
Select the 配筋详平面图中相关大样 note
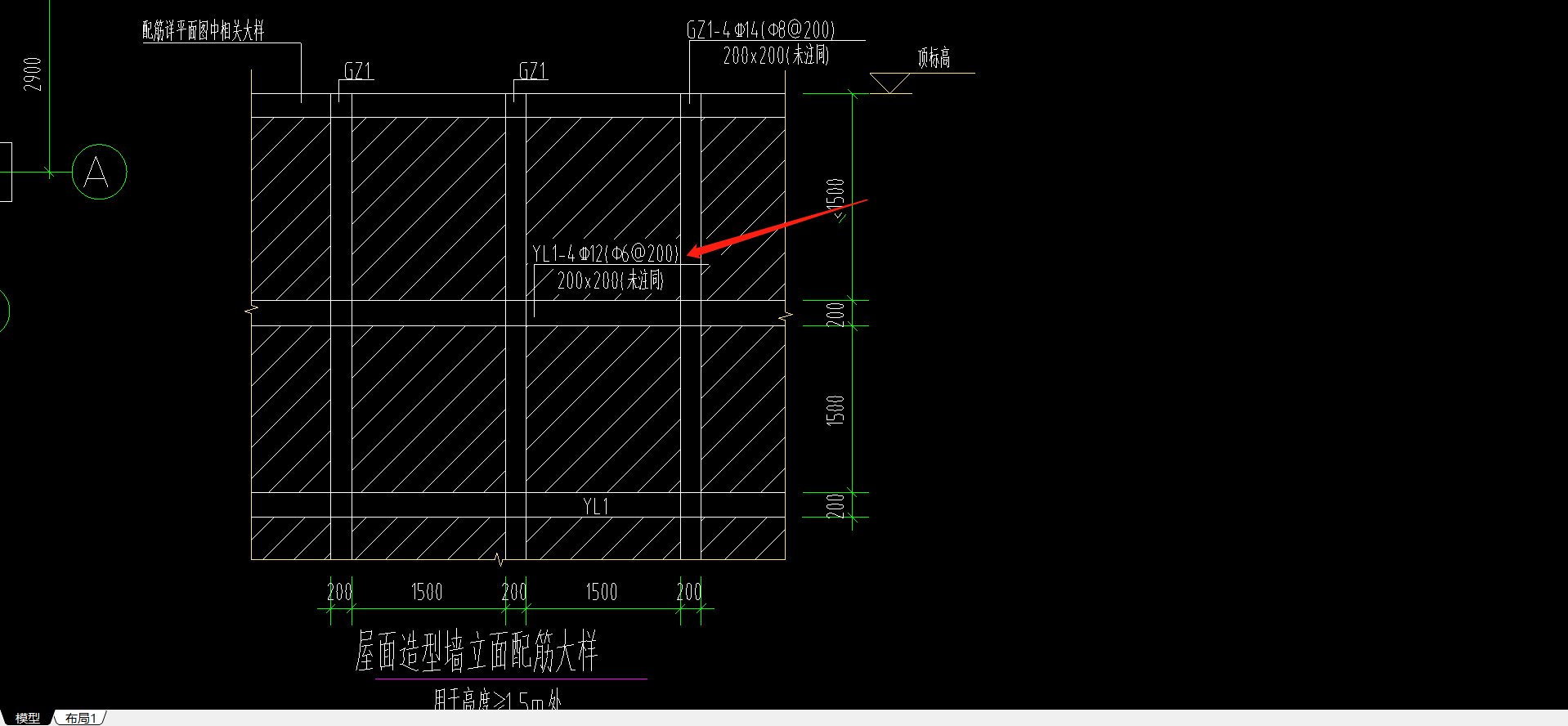[204, 31]
